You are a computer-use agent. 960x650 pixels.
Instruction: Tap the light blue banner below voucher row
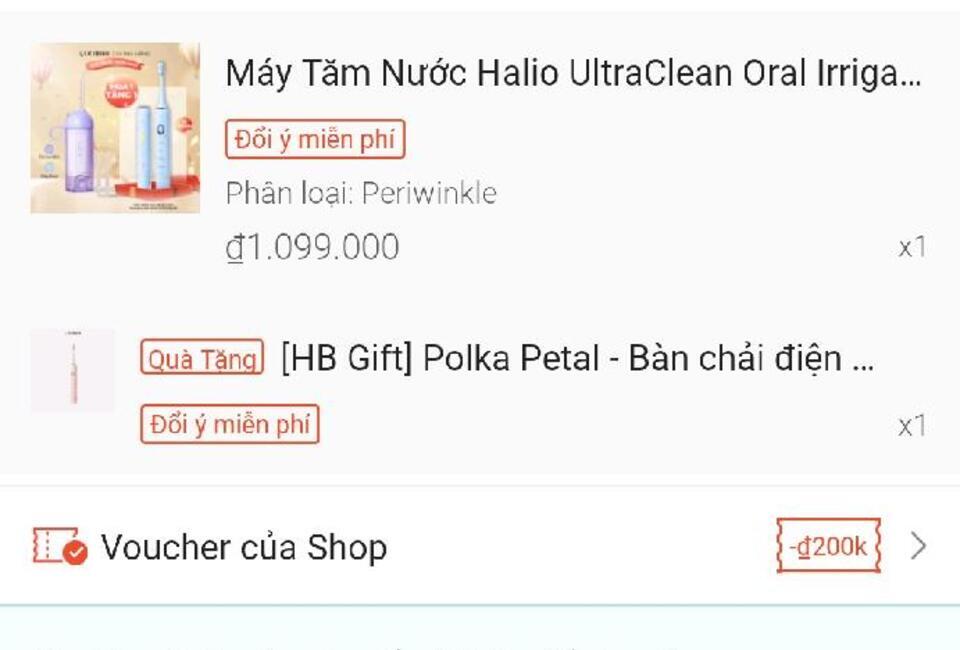[480, 628]
